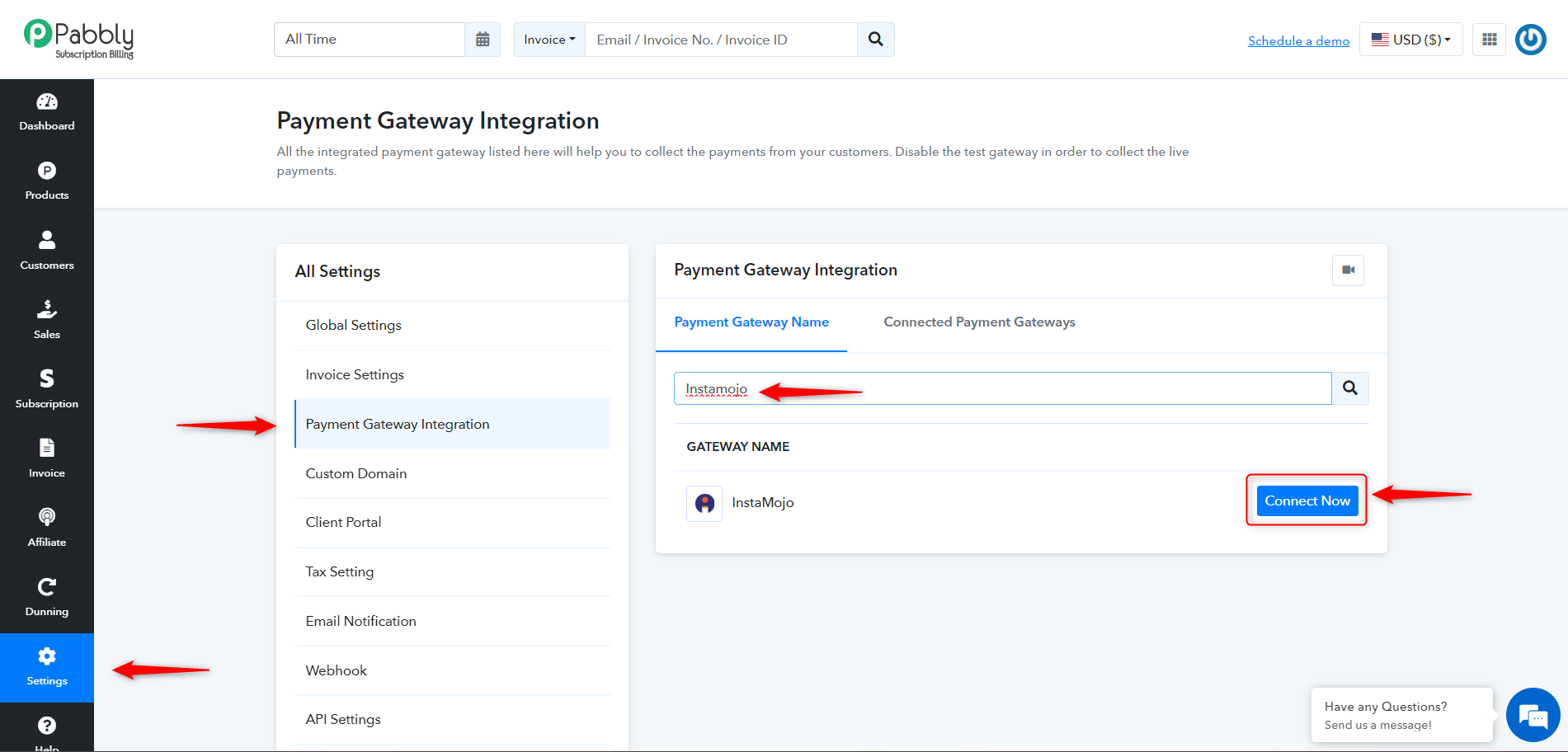The width and height of the screenshot is (1568, 752).
Task: Open Webhook settings
Action: tap(452, 671)
